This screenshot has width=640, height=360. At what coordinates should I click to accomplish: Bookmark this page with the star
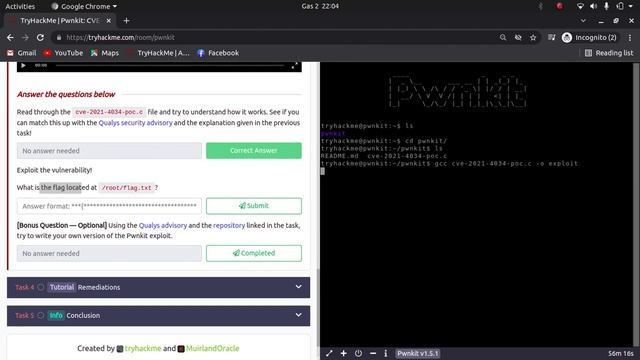pyautogui.click(x=533, y=38)
